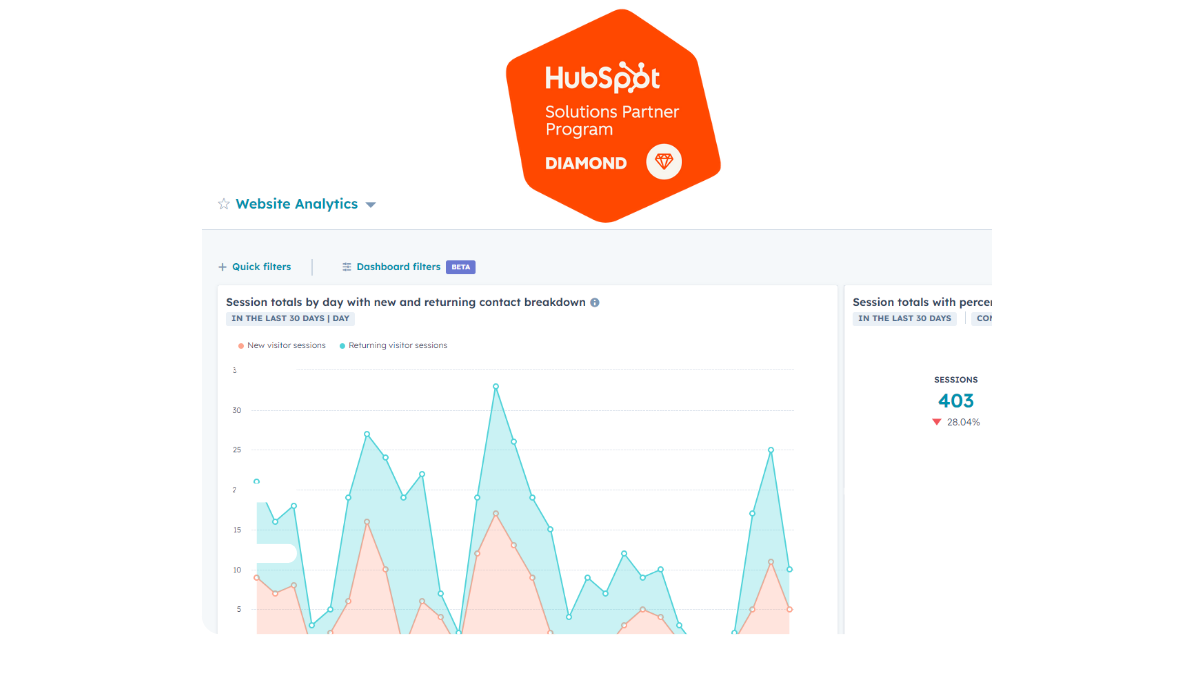
Task: Open the 'In the last 30 days | Day' tag
Action: (x=290, y=319)
